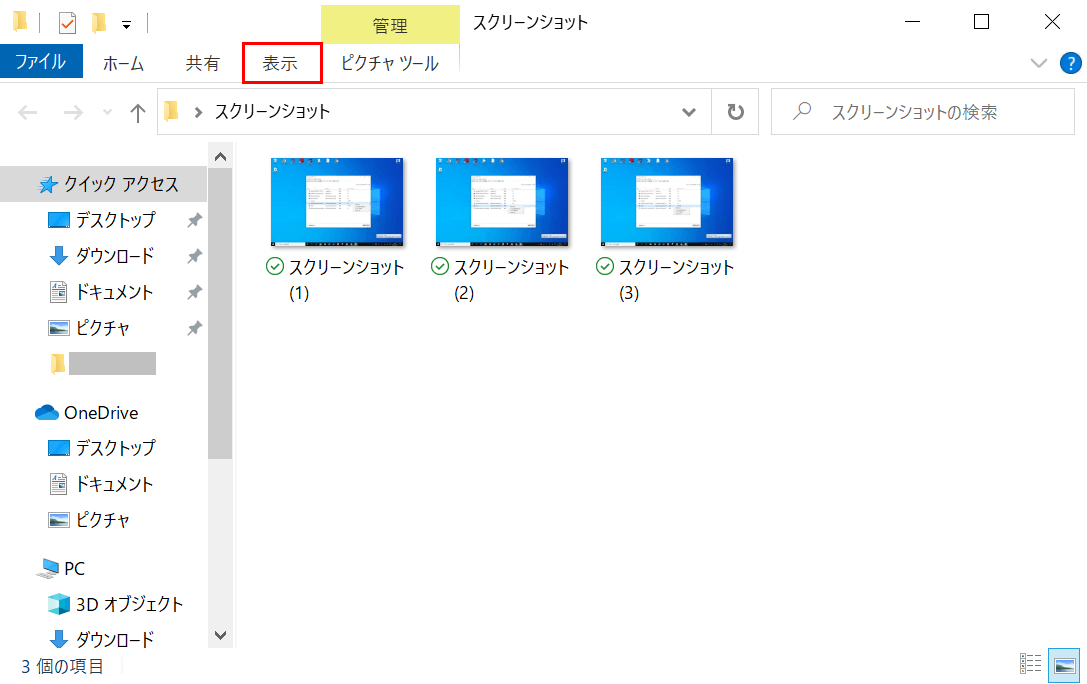Click the file name スクリーンショット (1)
The width and height of the screenshot is (1087, 684).
pos(346,280)
